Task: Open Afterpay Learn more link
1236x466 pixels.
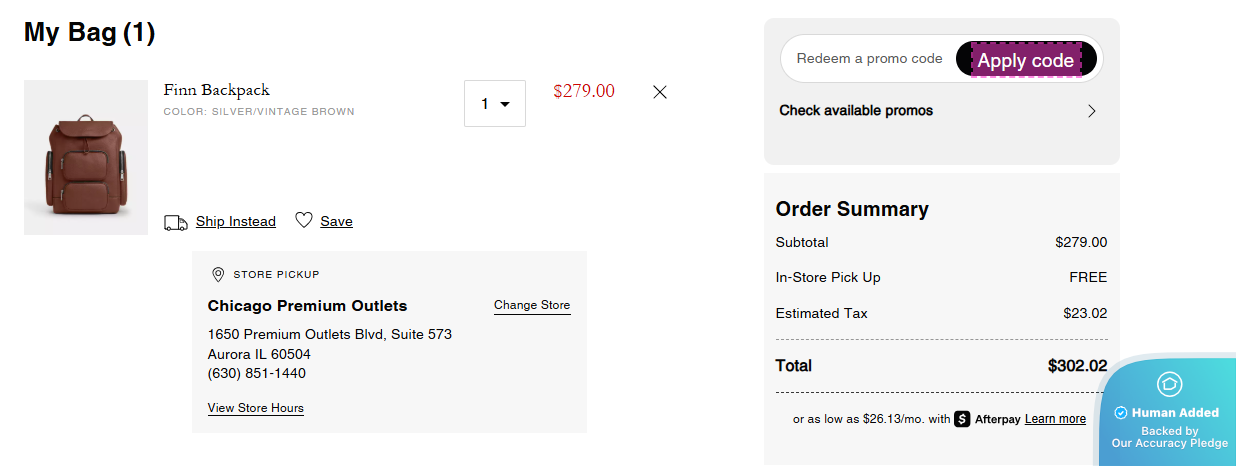Action: coord(1055,419)
